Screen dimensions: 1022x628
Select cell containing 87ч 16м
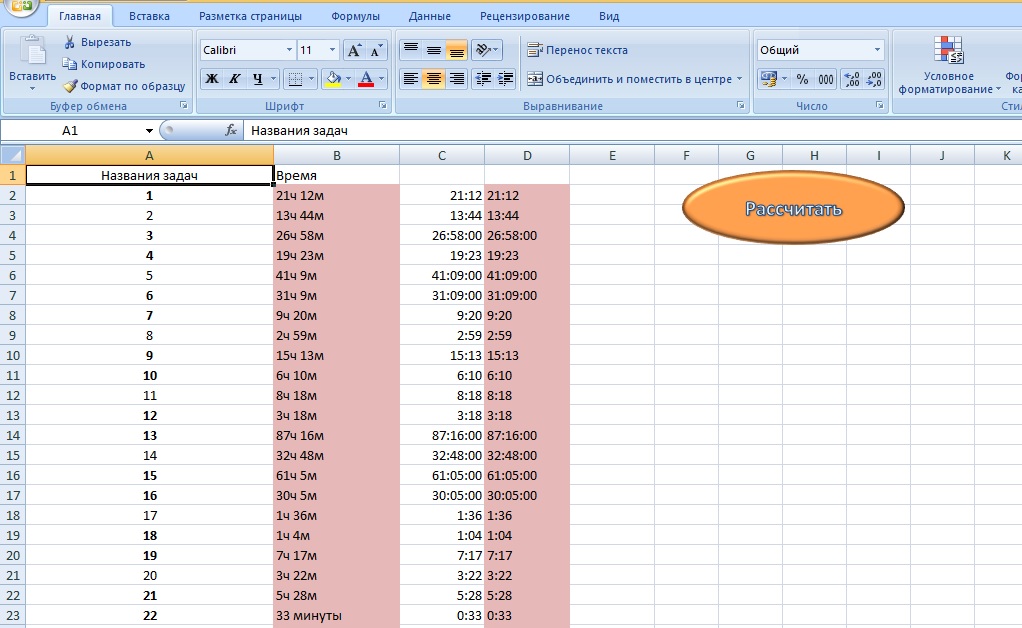(336, 436)
